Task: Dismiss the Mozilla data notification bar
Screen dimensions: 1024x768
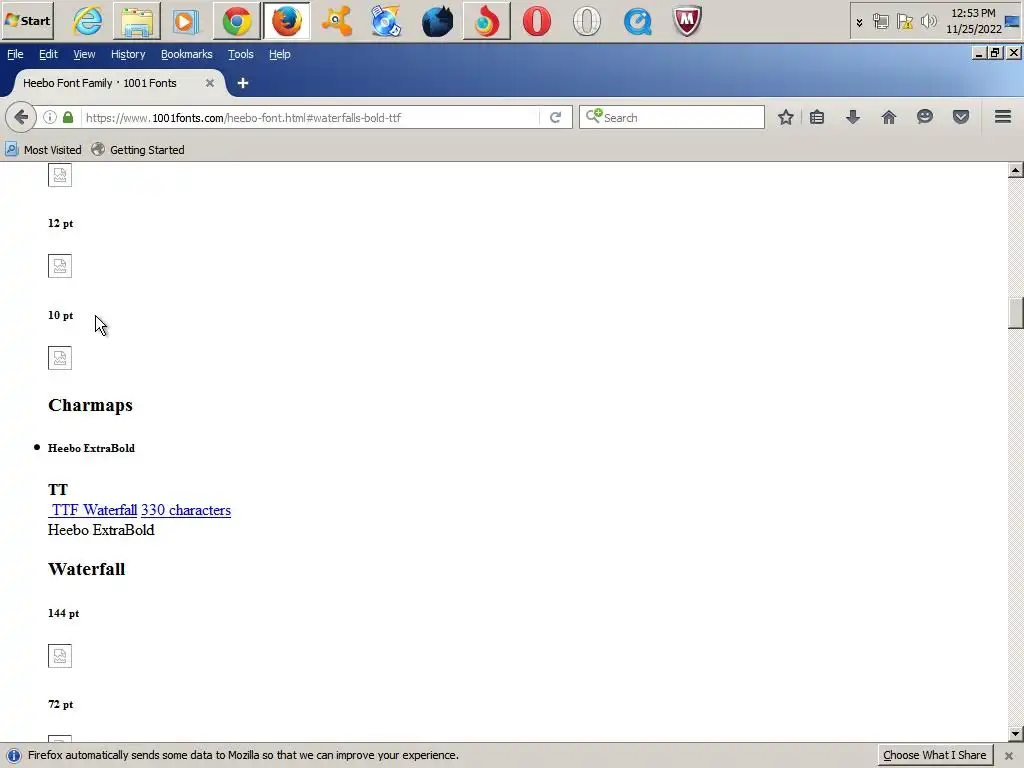Action: tap(1008, 756)
